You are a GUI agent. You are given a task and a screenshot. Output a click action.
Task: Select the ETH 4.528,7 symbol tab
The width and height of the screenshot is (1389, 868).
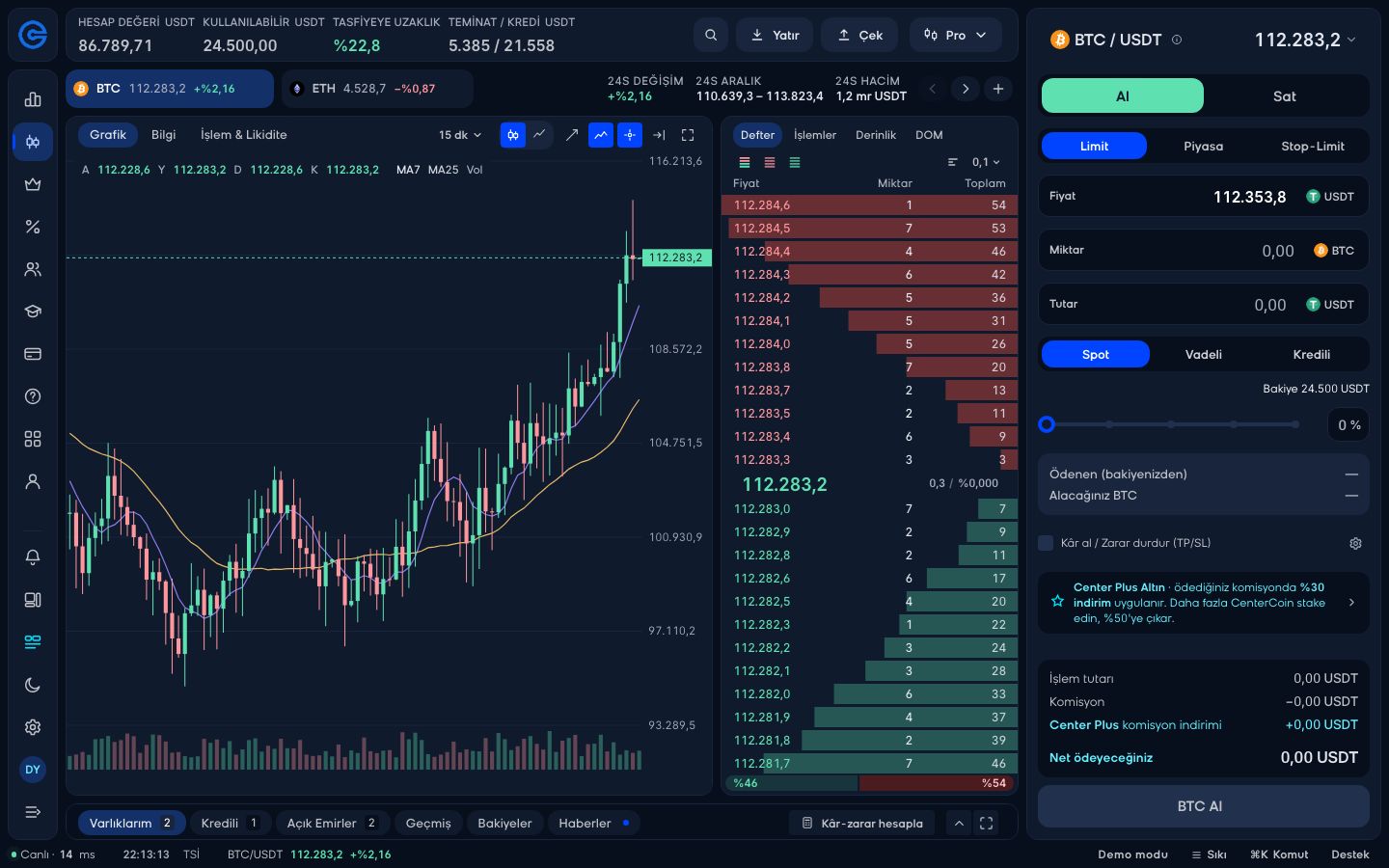pyautogui.click(x=377, y=89)
